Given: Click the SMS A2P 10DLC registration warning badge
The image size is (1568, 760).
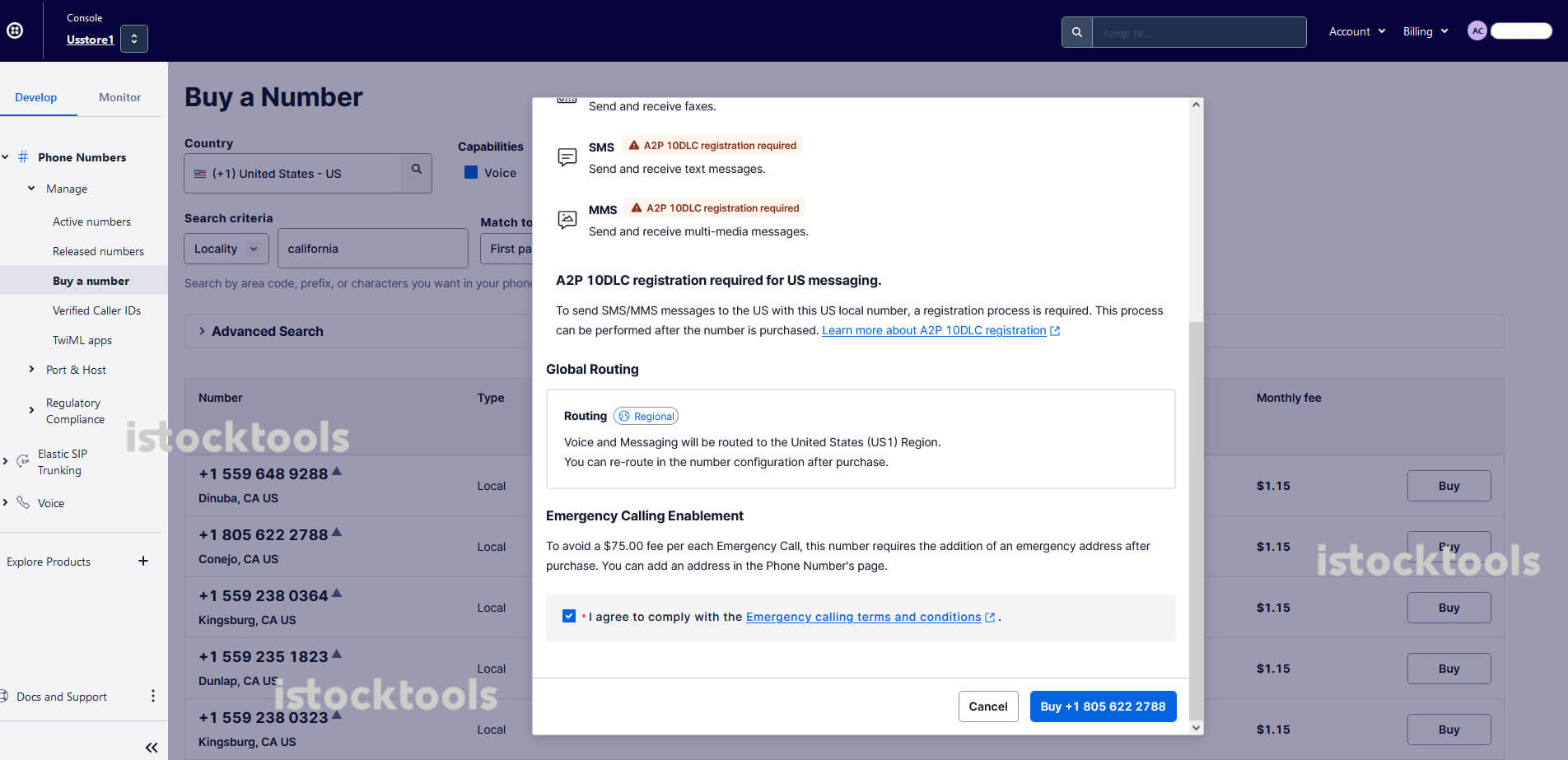Looking at the screenshot, I should pyautogui.click(x=712, y=146).
